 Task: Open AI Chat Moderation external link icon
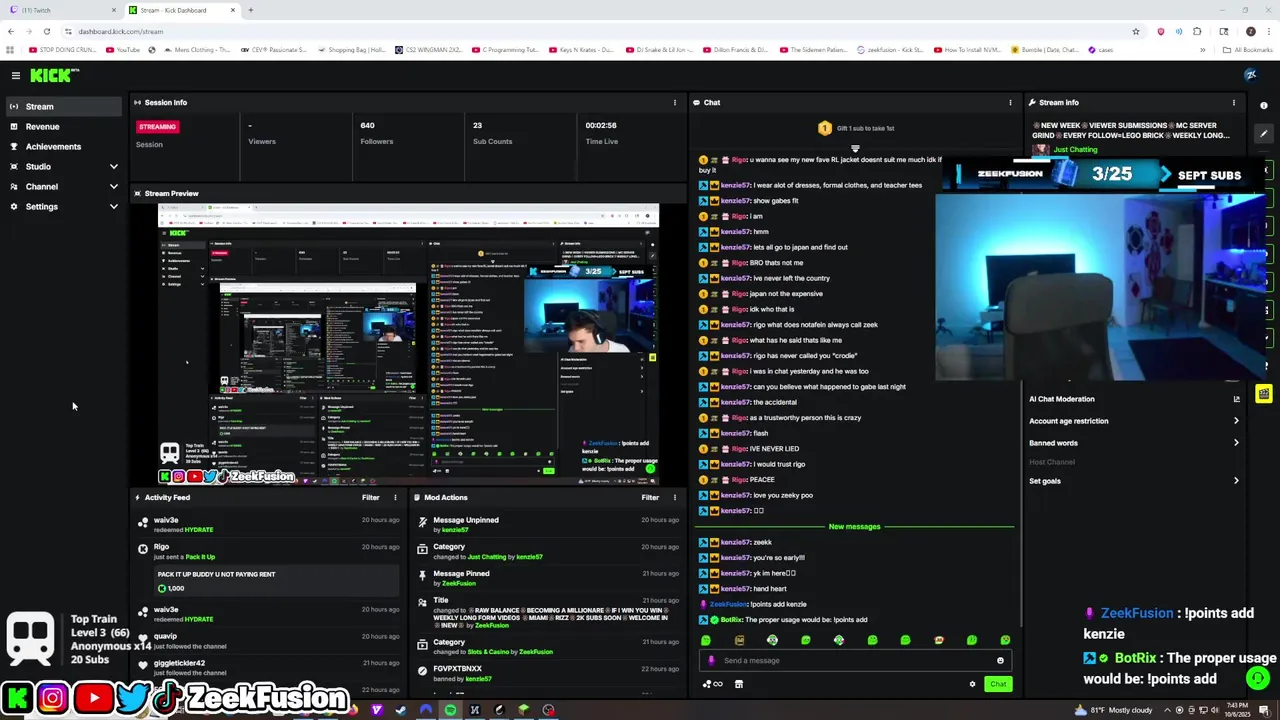1236,399
